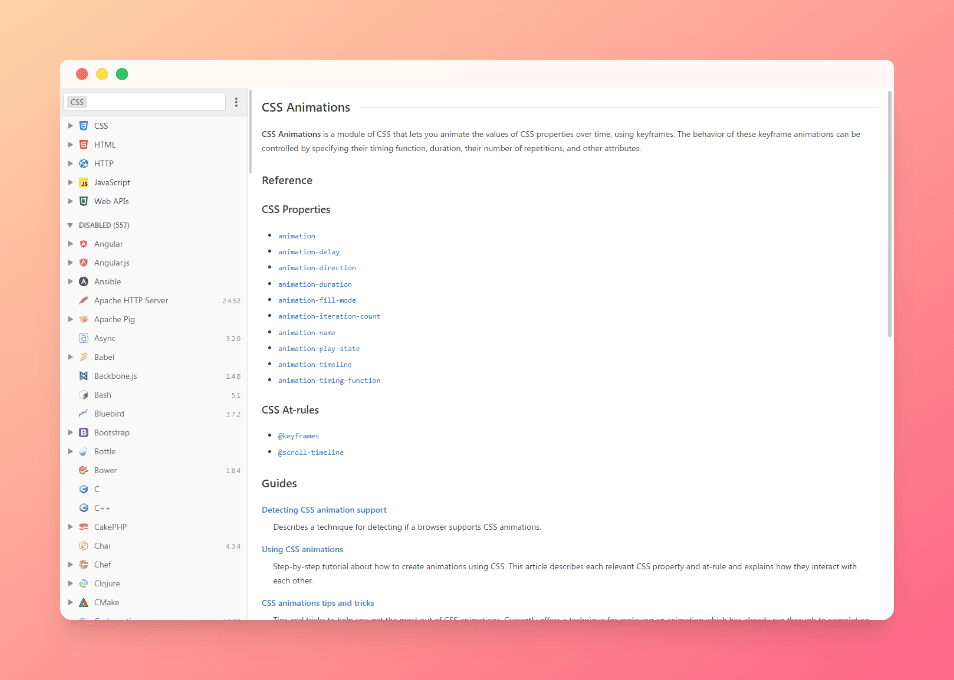Viewport: 954px width, 680px height.
Task: Click the yellow JavaScript icon
Action: point(84,183)
